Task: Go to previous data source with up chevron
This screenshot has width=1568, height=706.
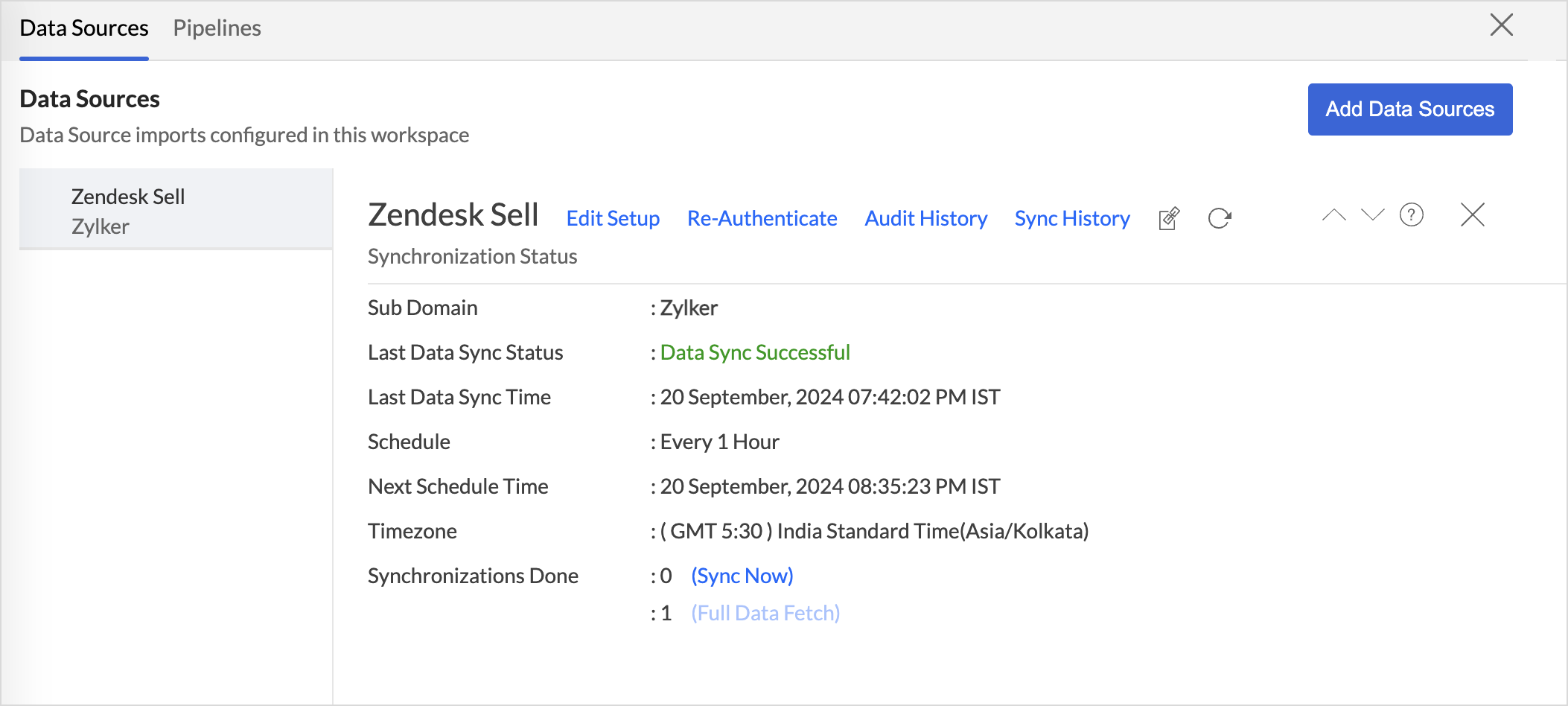Action: click(x=1333, y=215)
